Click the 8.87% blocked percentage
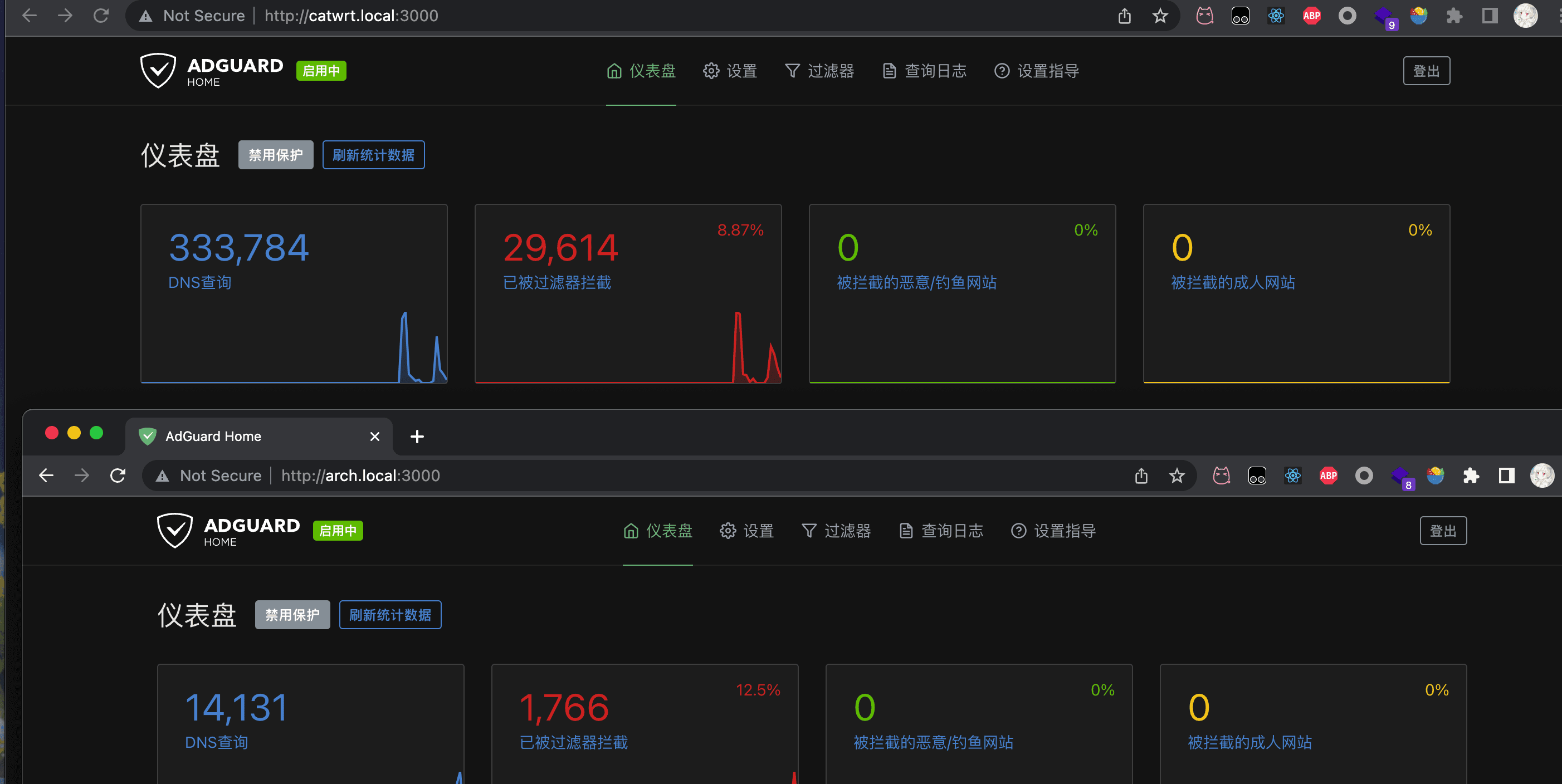The height and width of the screenshot is (784, 1562). [x=740, y=230]
